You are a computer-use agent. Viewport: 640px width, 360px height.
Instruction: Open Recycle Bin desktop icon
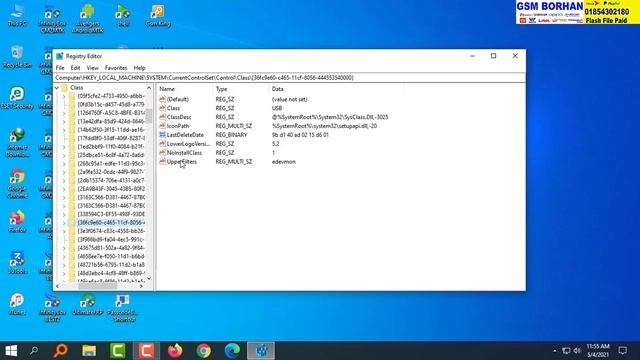pyautogui.click(x=17, y=57)
